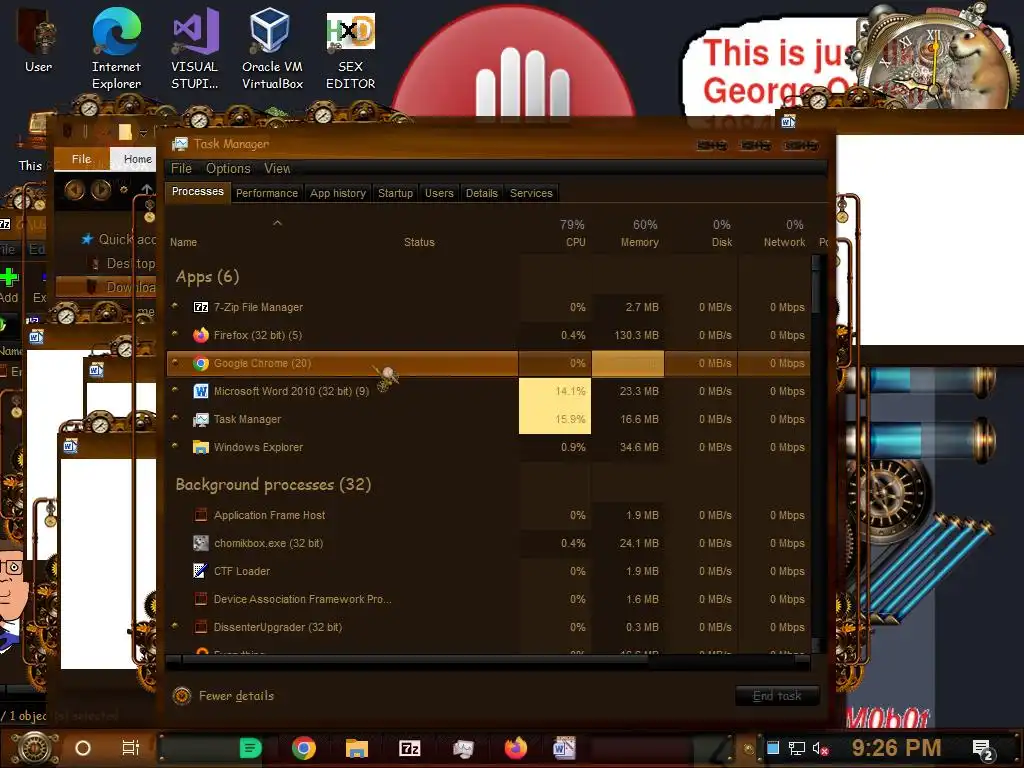
Task: Click the Application Frame Host icon
Action: pos(201,515)
